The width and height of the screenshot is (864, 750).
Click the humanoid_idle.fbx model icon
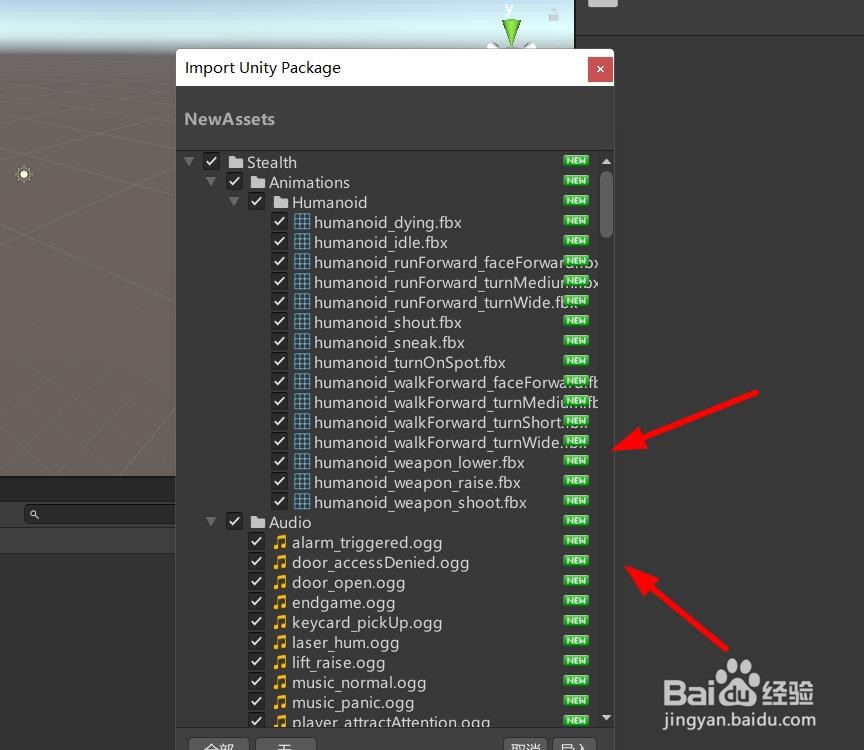[302, 242]
